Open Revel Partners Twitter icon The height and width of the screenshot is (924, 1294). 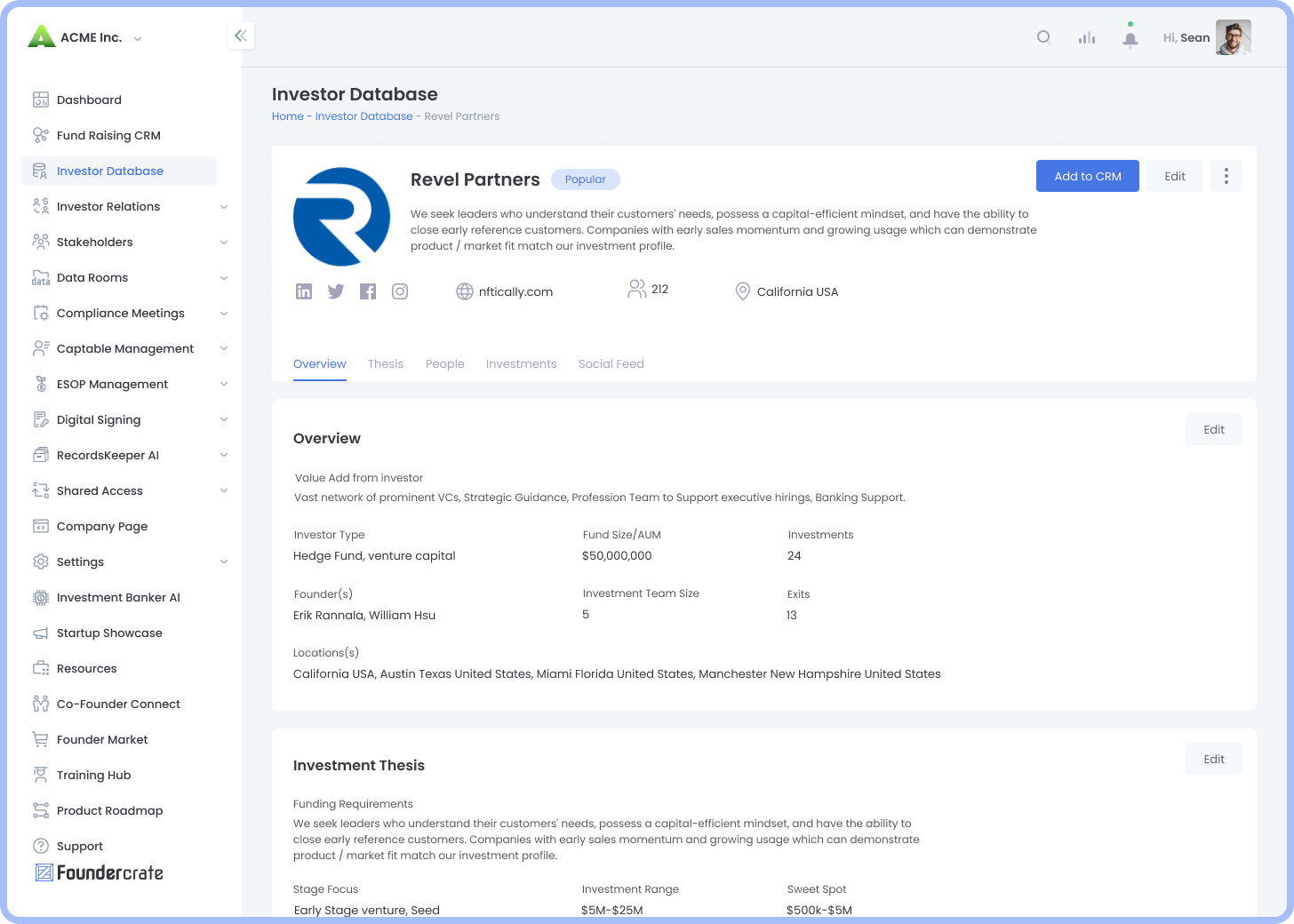(x=336, y=291)
